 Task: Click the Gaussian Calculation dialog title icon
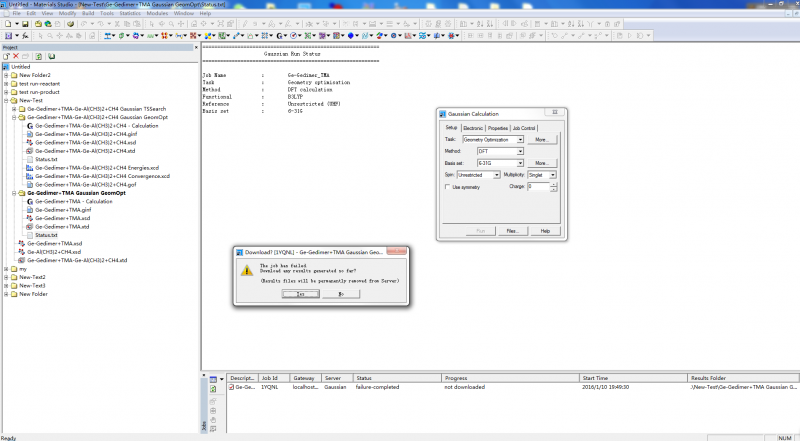(x=443, y=114)
